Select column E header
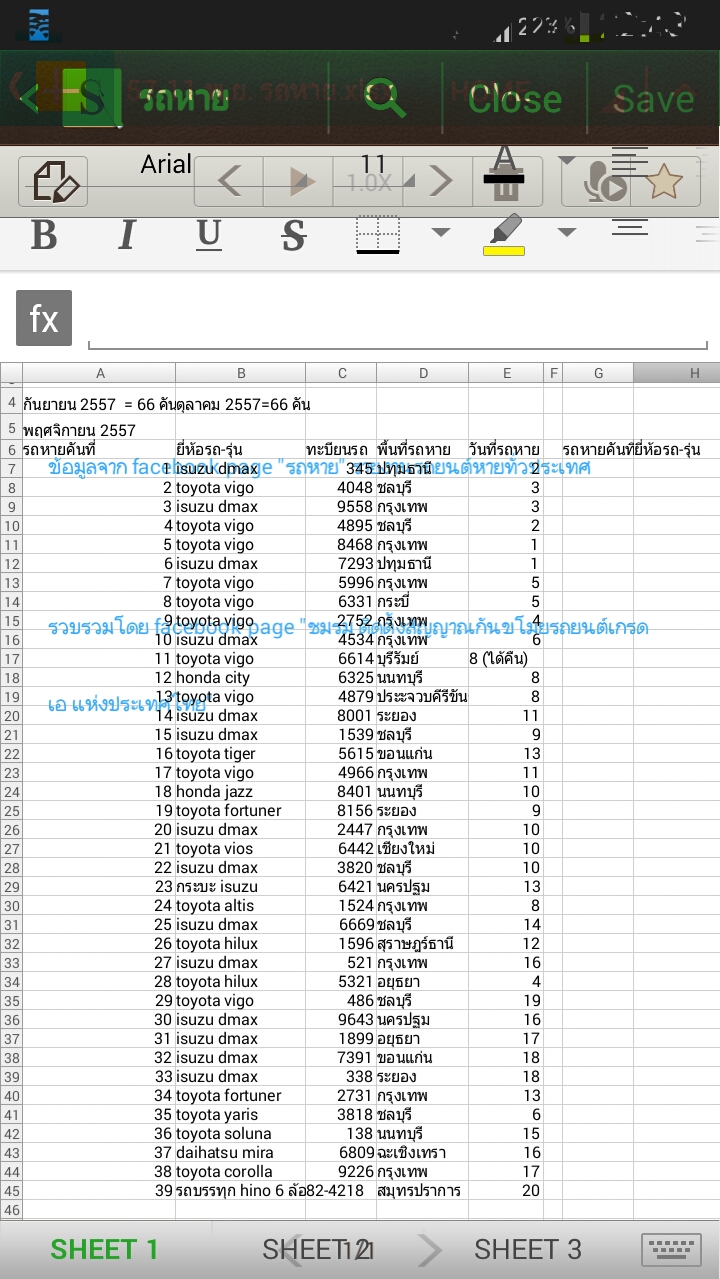720x1279 pixels. pos(507,373)
